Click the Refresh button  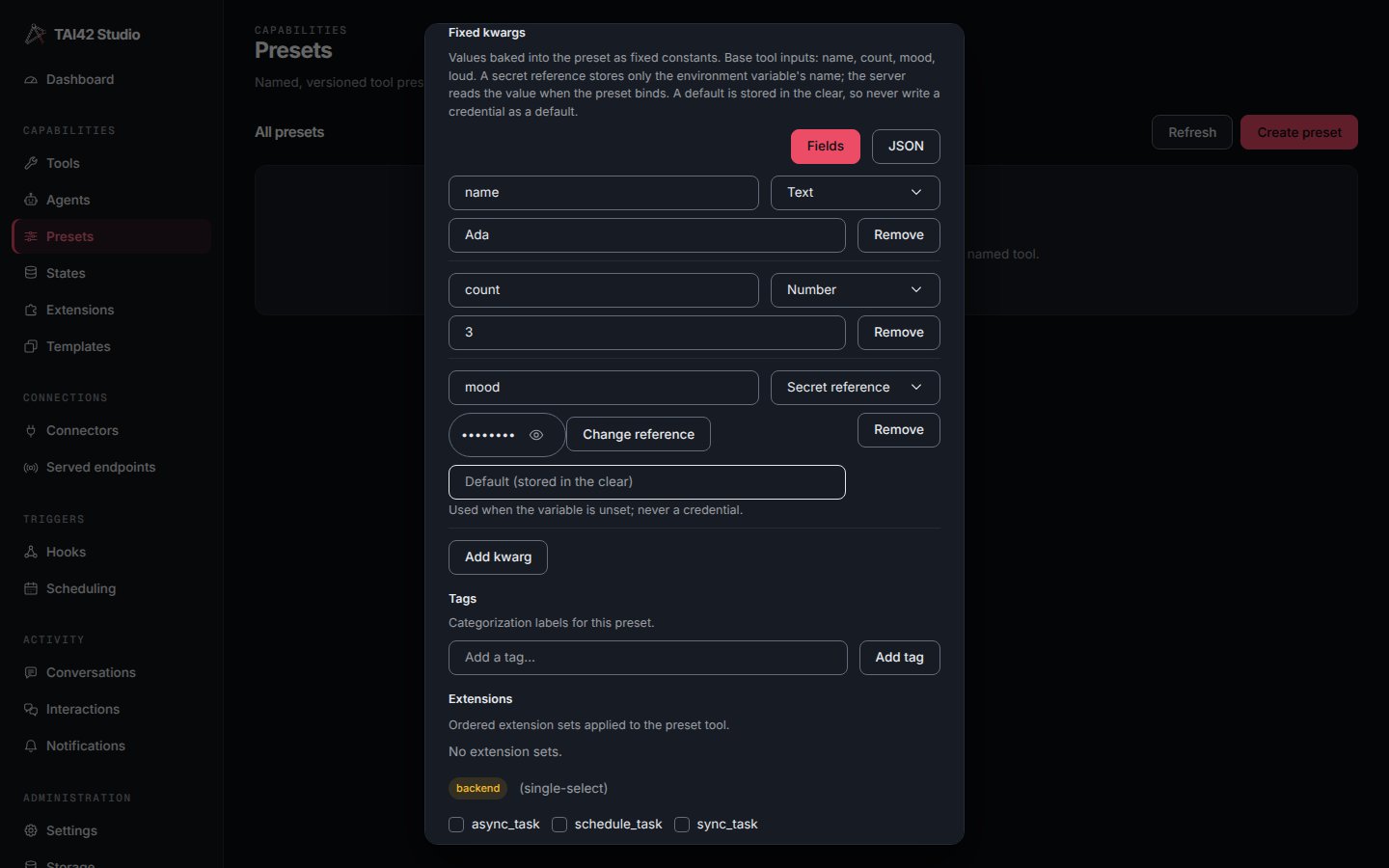[1192, 132]
